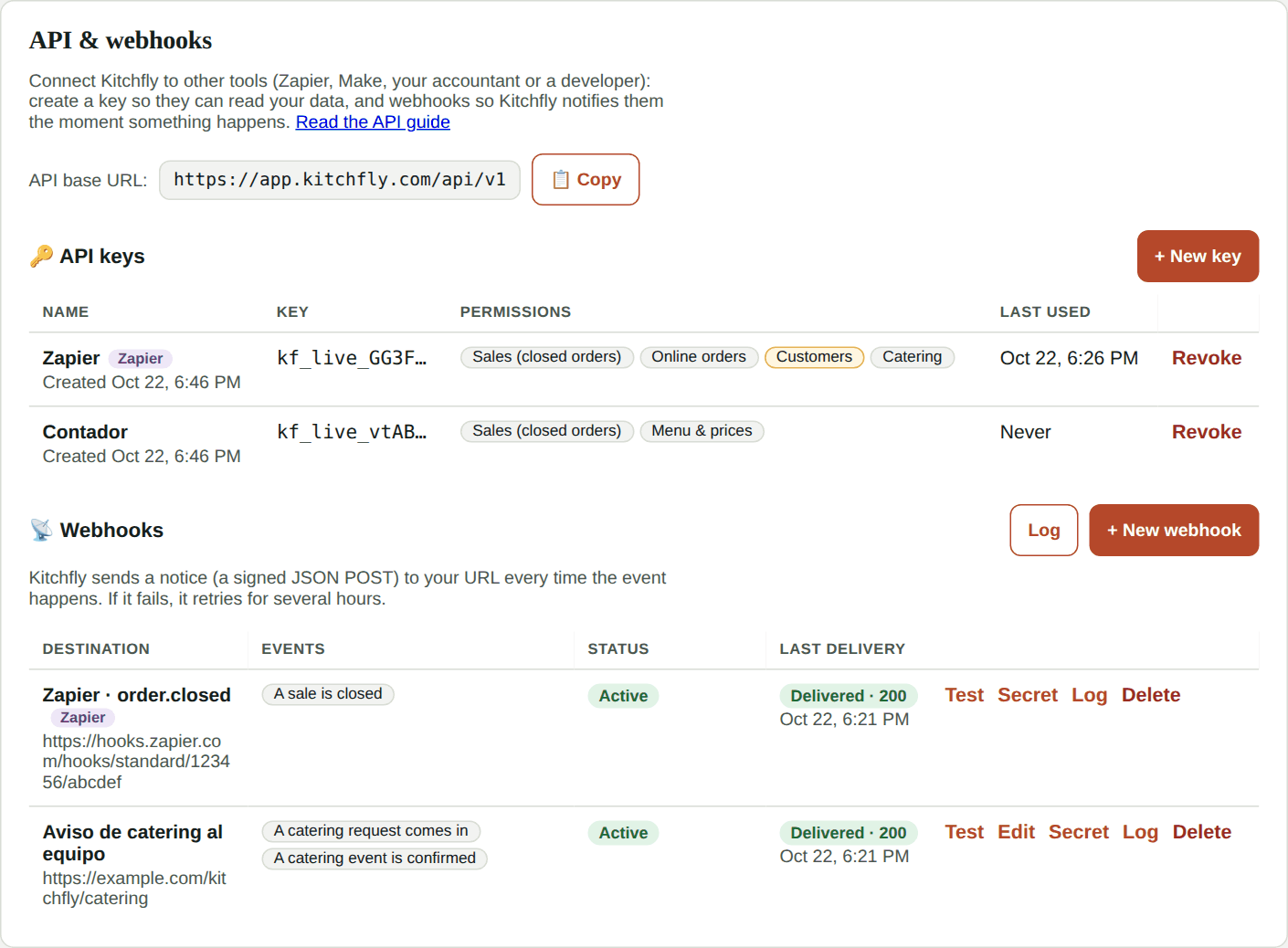
Task: Open the Read the API guide link
Action: (x=373, y=122)
